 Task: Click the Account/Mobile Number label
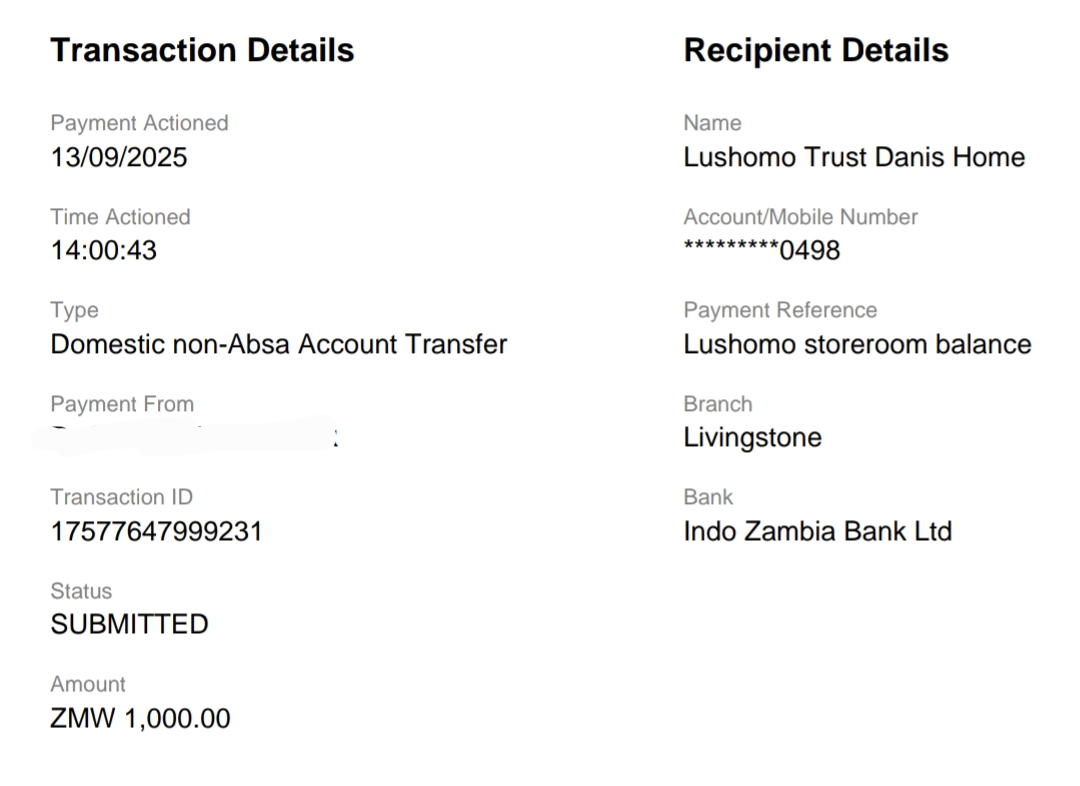click(800, 217)
